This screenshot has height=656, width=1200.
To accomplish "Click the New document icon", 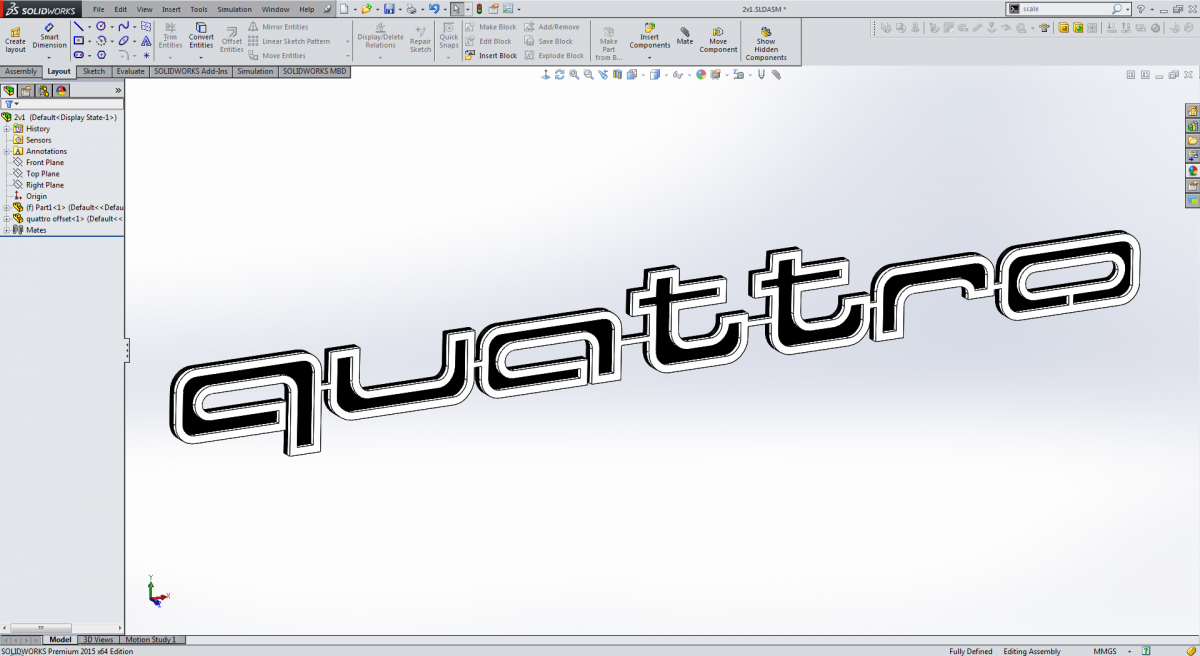I will pos(343,9).
